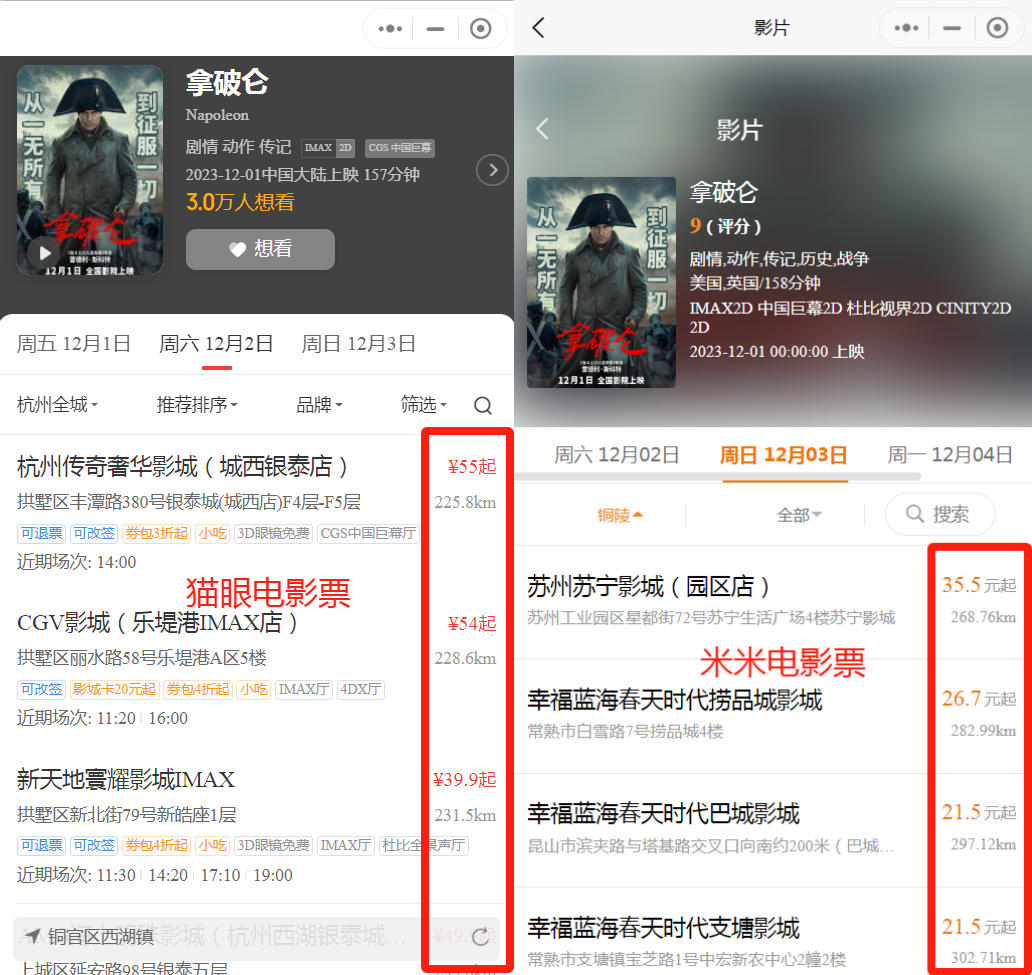Go back using the top-left arrow in right panel
The width and height of the screenshot is (1032, 975).
pos(538,28)
